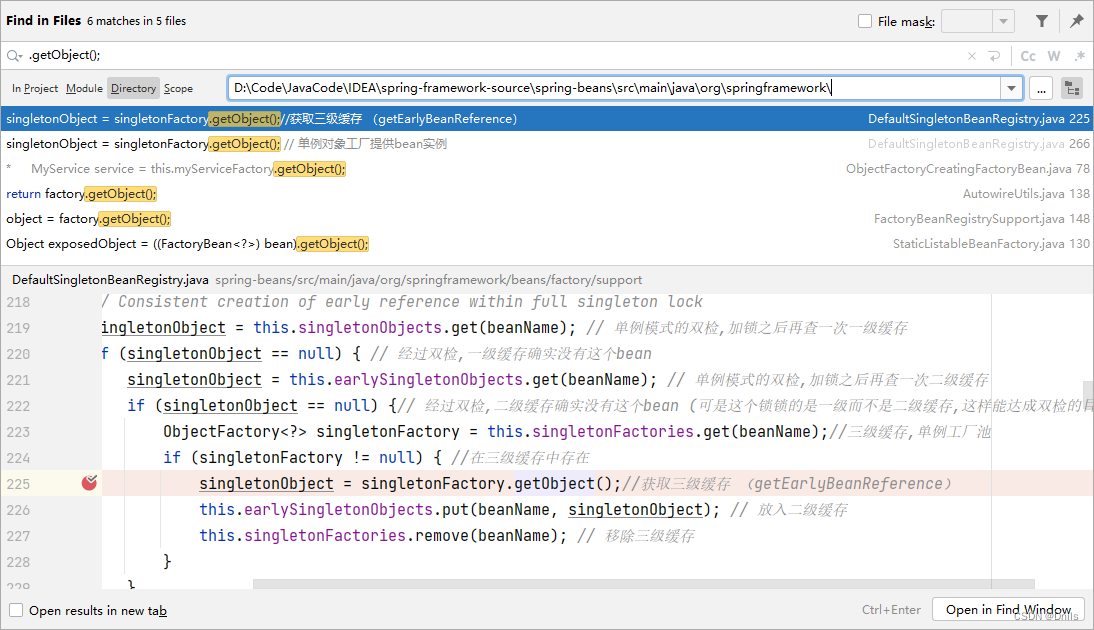Switch to Scope tab

[x=178, y=89]
